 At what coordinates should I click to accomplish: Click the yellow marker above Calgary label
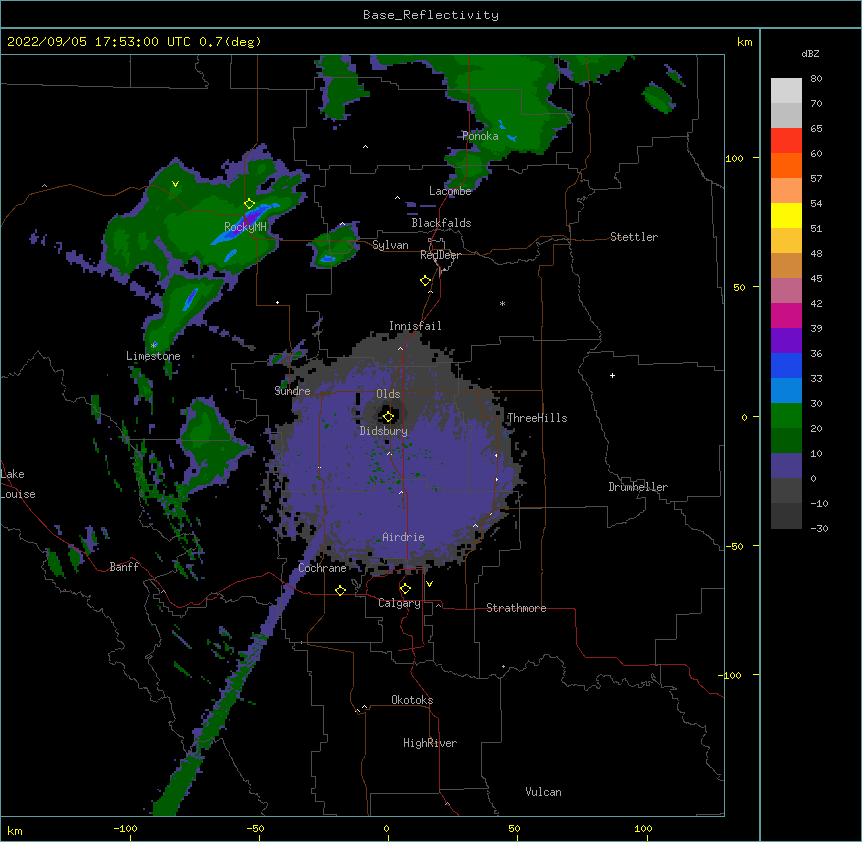[x=405, y=589]
